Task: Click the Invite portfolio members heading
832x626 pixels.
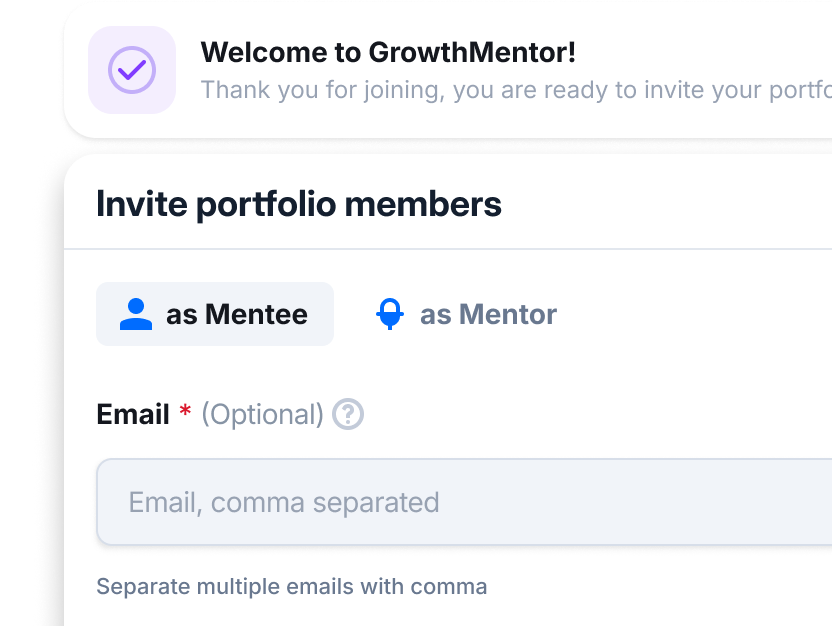Action: 299,204
